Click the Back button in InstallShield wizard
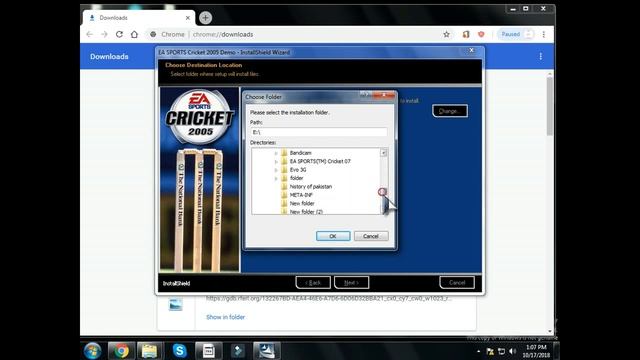Screen dimensions: 640x360 [x=313, y=282]
